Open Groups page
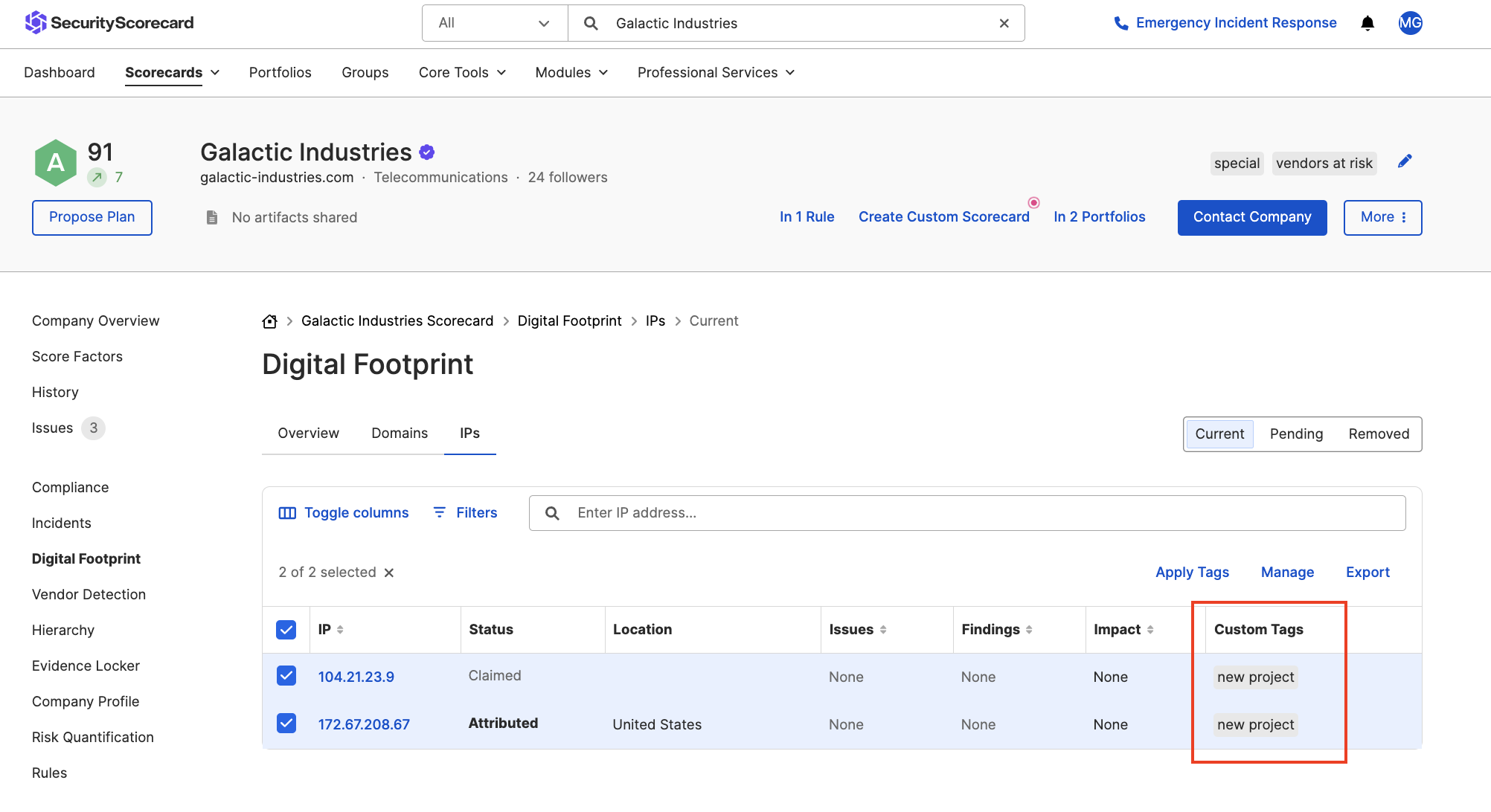The height and width of the screenshot is (812, 1491). 365,73
